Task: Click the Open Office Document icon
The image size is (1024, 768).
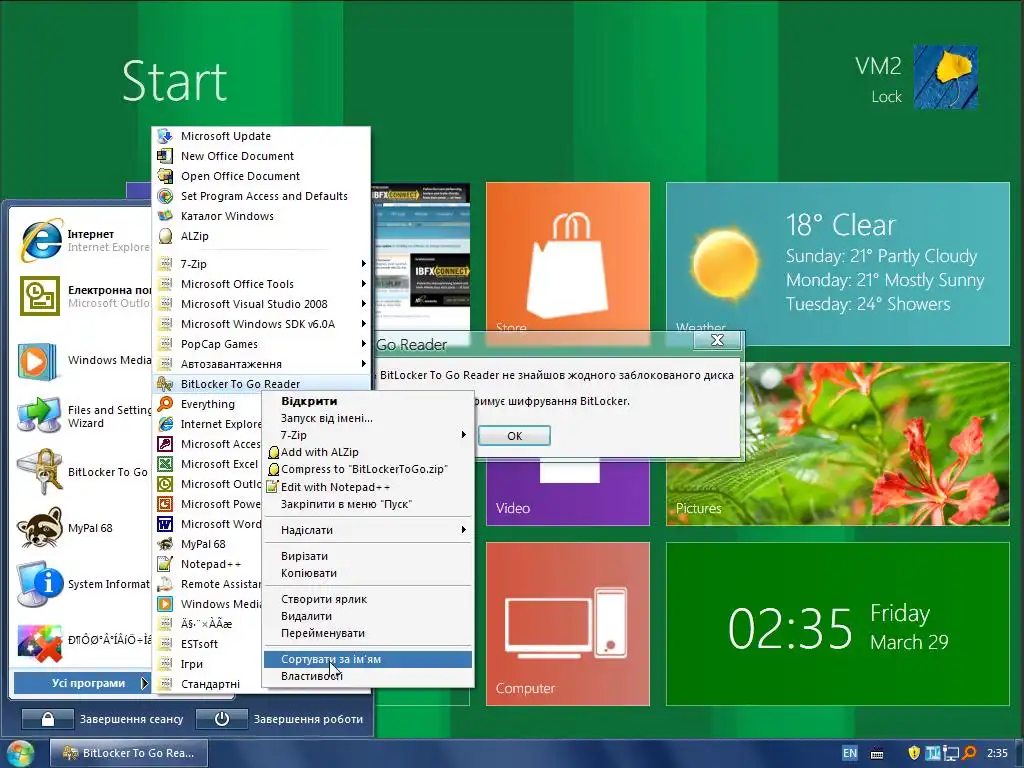Action: pos(165,176)
